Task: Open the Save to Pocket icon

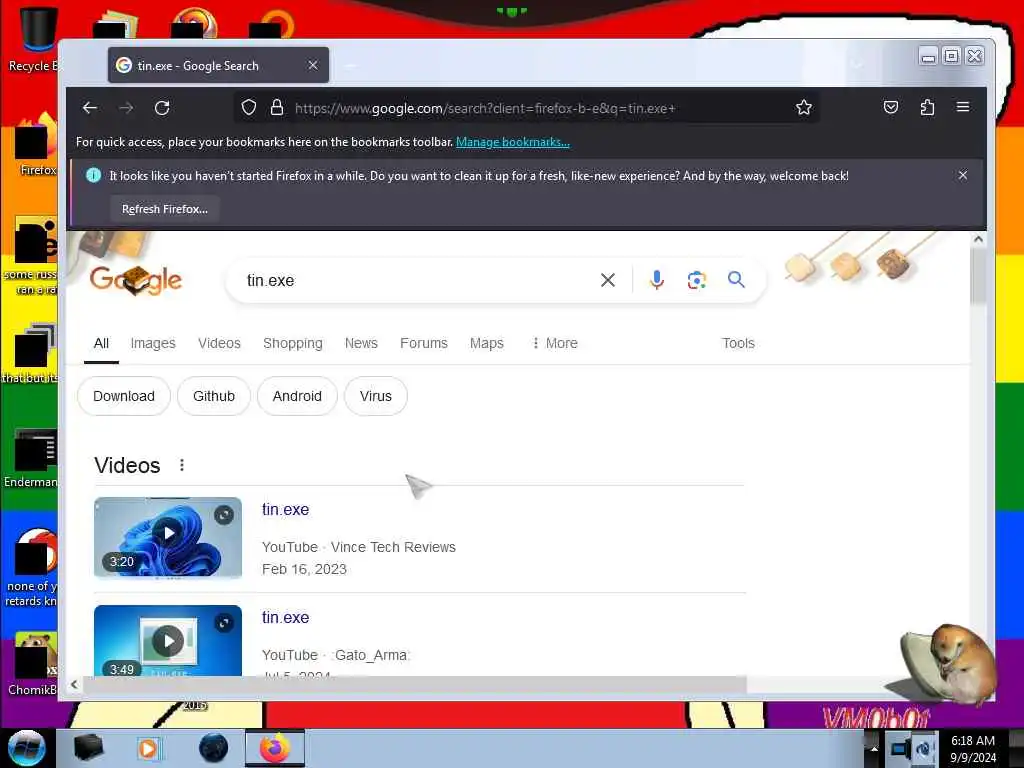Action: coord(891,107)
